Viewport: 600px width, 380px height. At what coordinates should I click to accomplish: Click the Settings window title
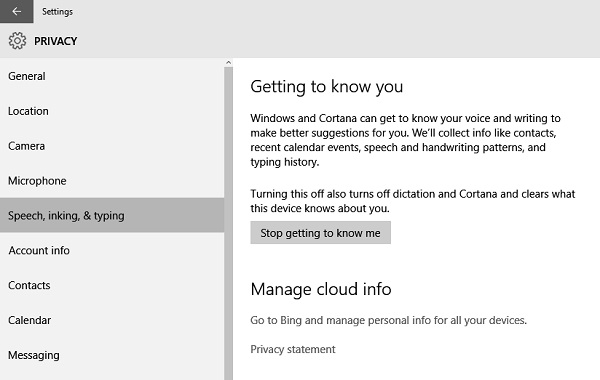(x=57, y=12)
